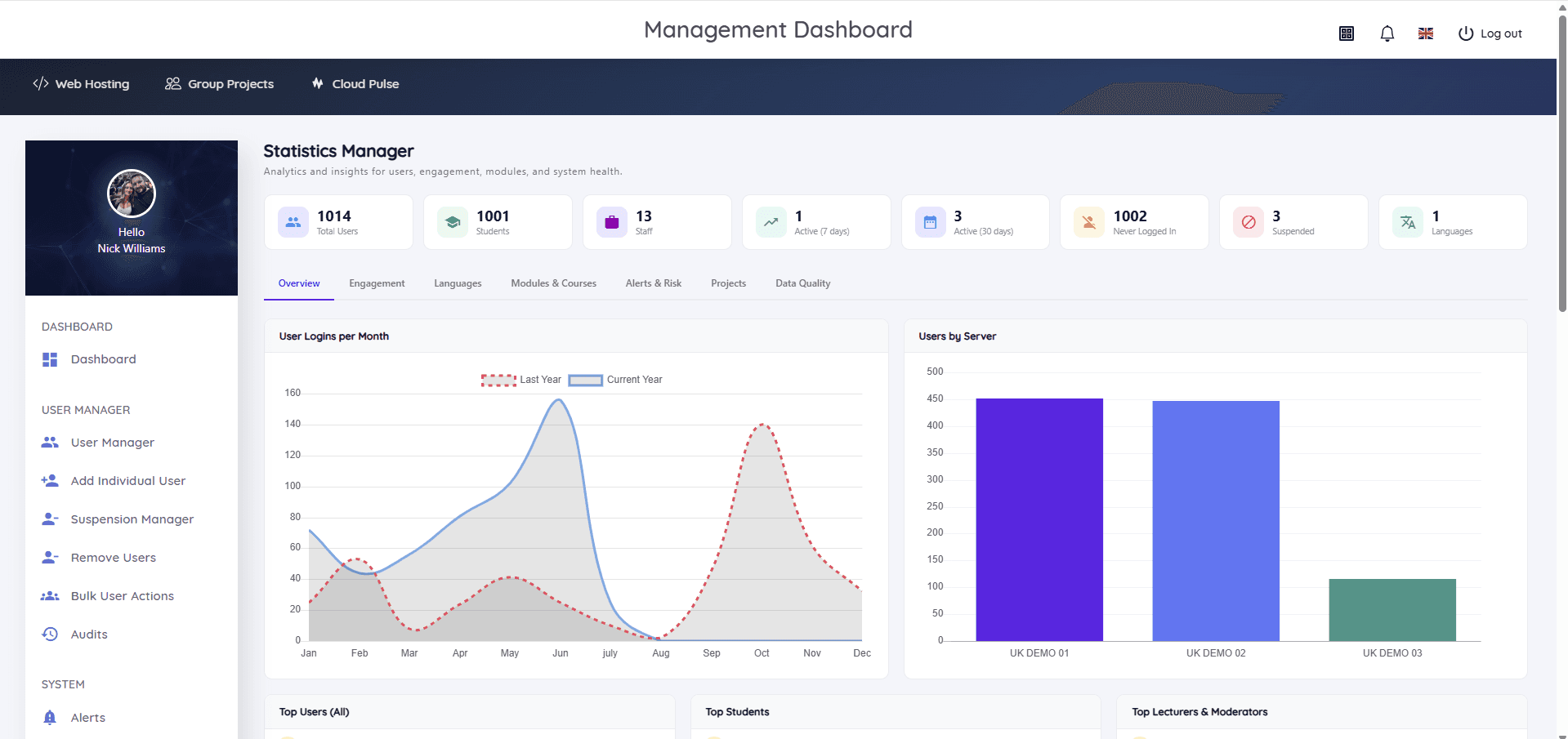Click Nick Williams profile avatar
Image resolution: width=1568 pixels, height=739 pixels.
132,194
